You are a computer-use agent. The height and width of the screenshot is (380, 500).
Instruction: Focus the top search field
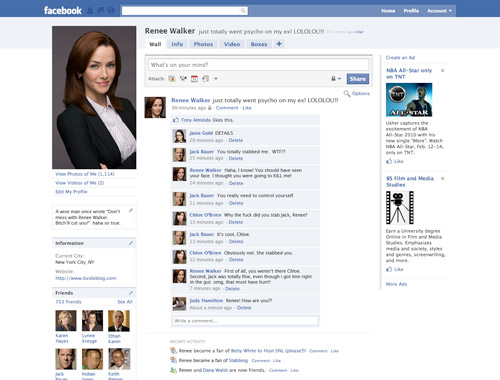pos(185,11)
